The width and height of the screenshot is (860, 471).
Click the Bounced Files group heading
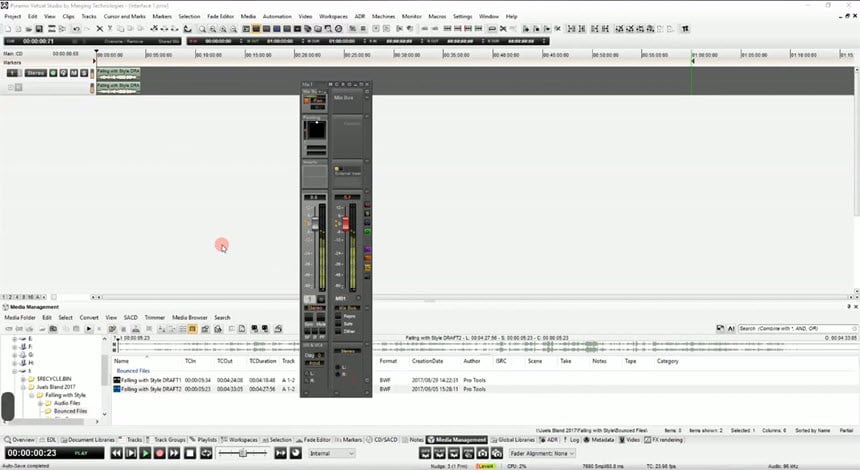tap(133, 371)
